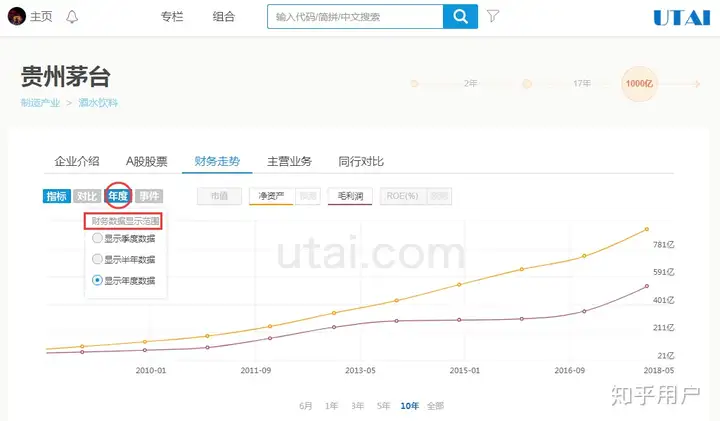The image size is (720, 421).
Task: Click the 2018-05 date label
Action: click(x=658, y=370)
